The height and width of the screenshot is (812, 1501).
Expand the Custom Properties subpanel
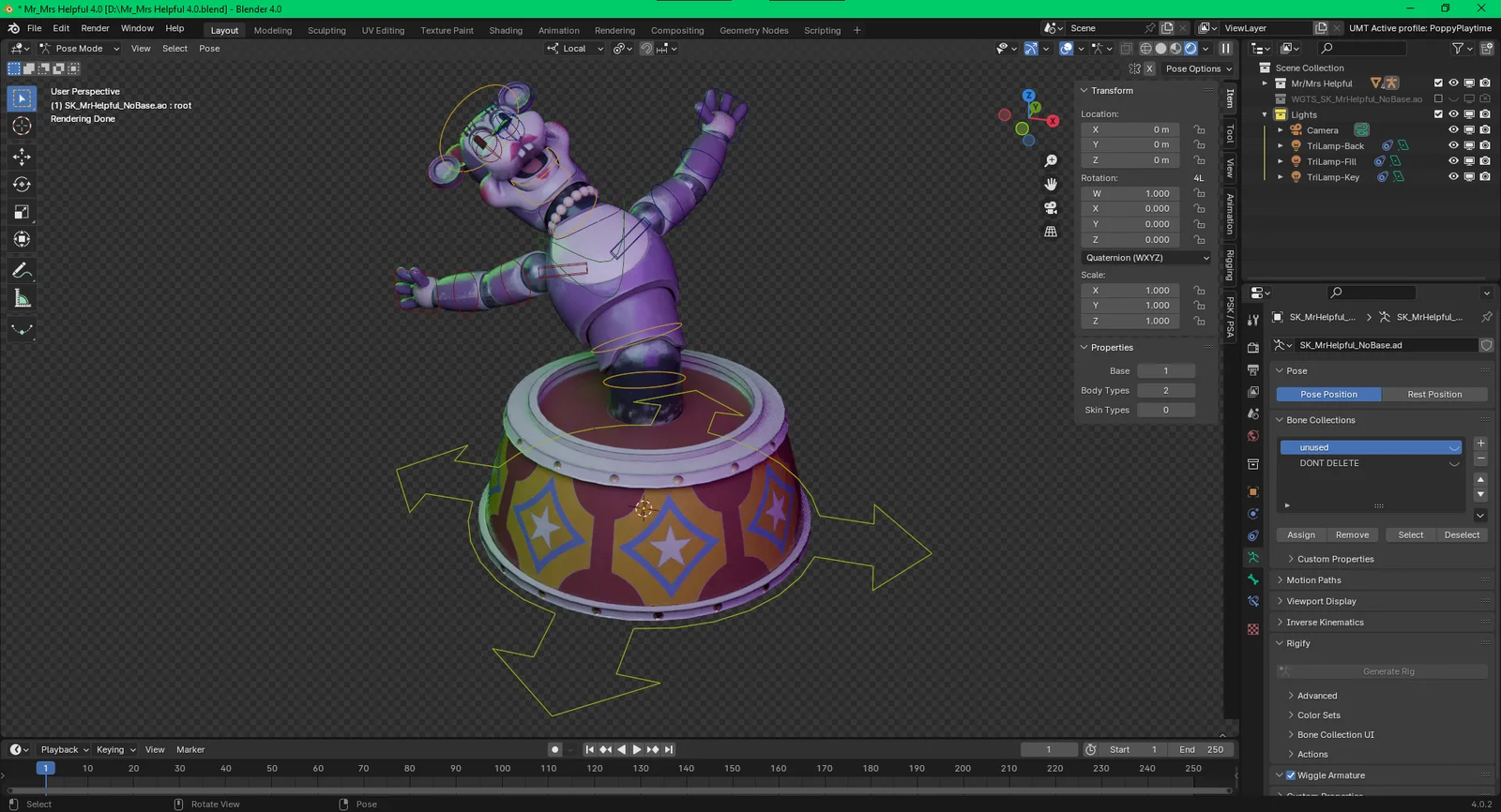pos(1335,559)
